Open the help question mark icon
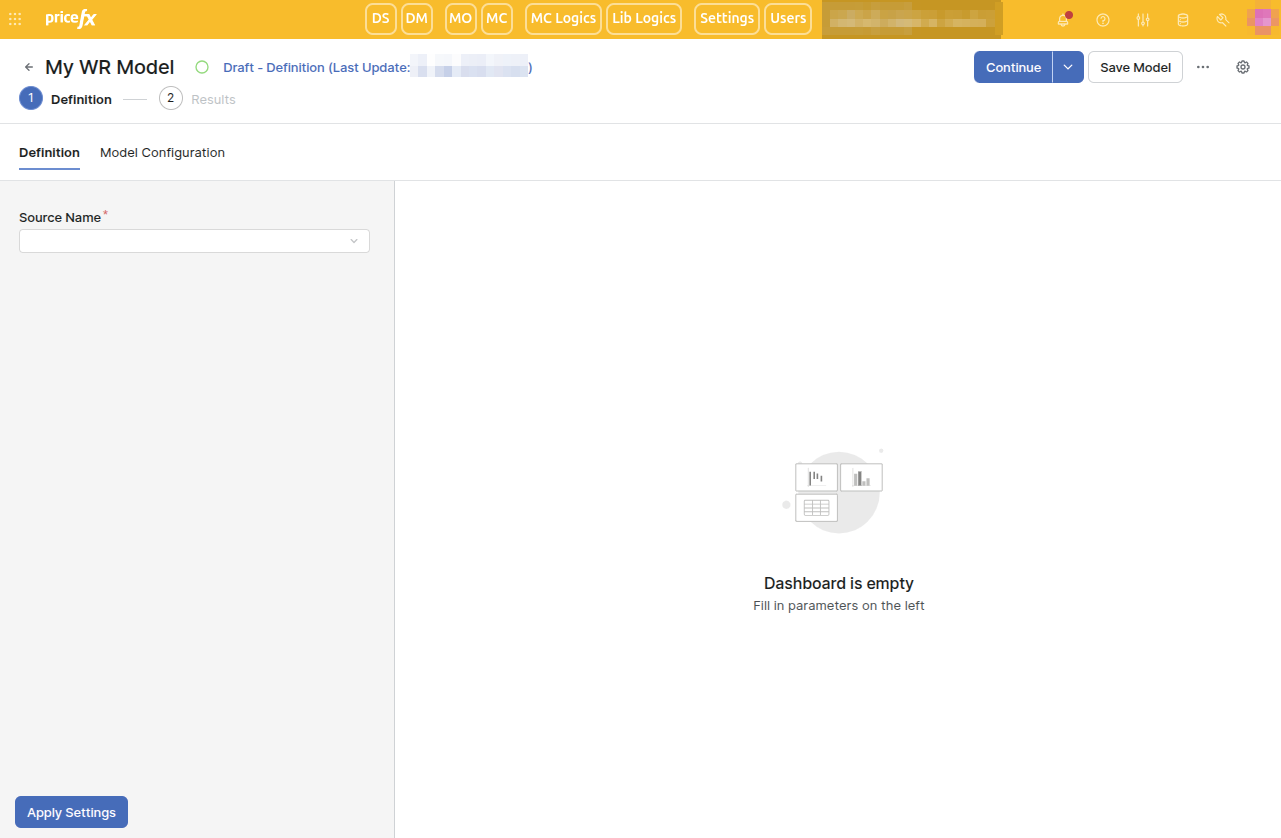The height and width of the screenshot is (838, 1281). tap(1103, 20)
